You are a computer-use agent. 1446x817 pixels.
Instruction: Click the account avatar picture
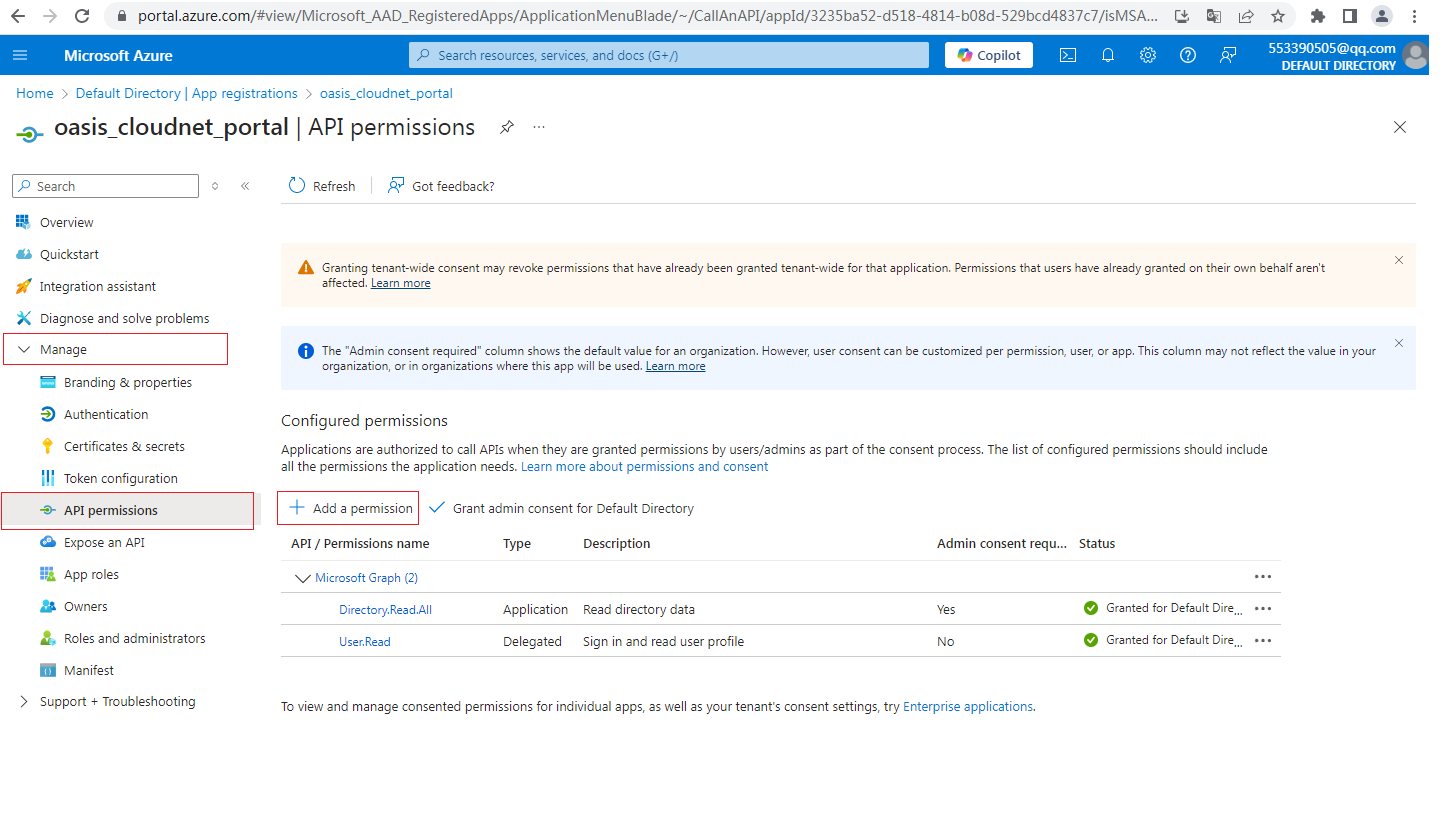click(1415, 55)
